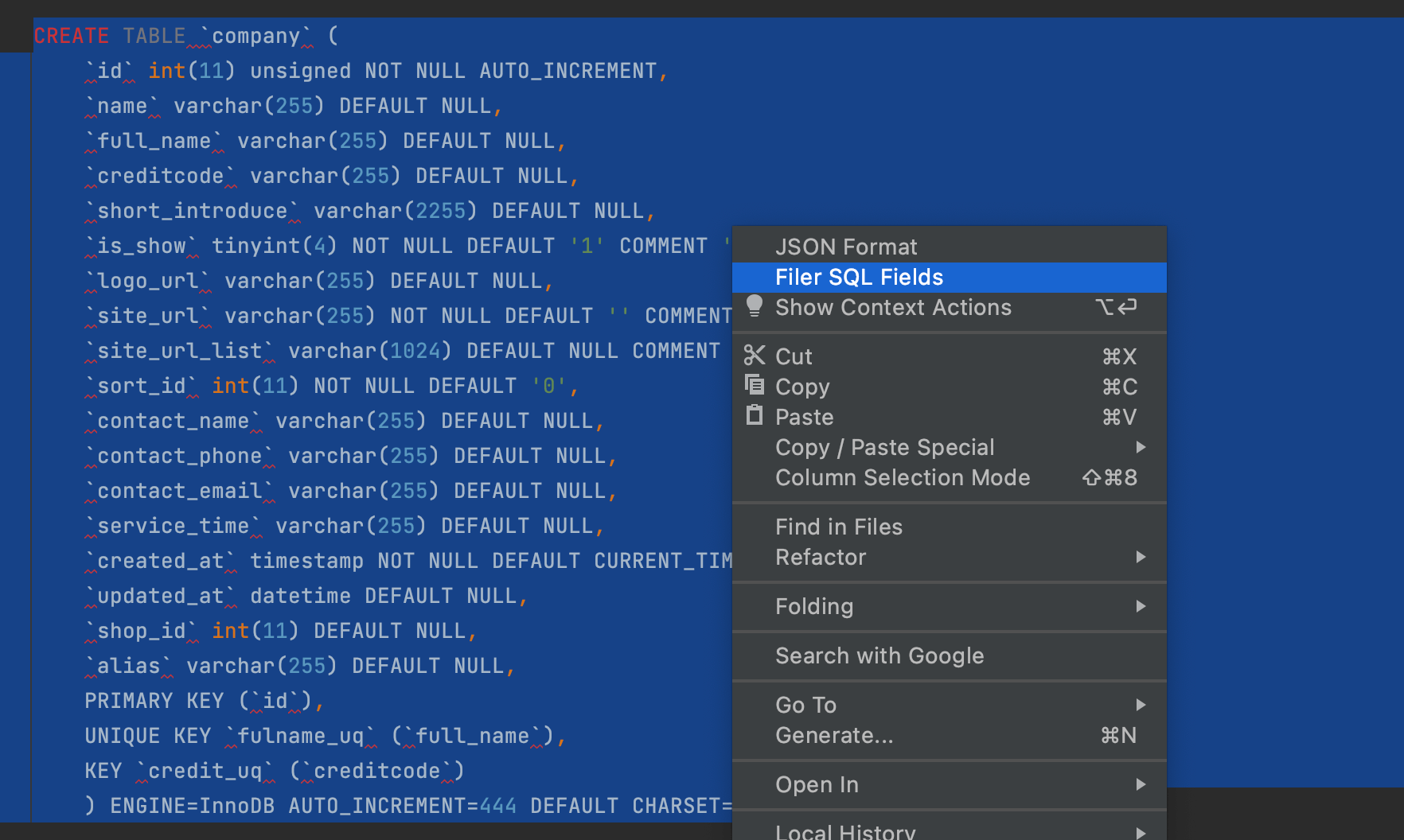Screen dimensions: 1404x840
Task: Click the scissors icon next to Cut
Action: pos(755,356)
